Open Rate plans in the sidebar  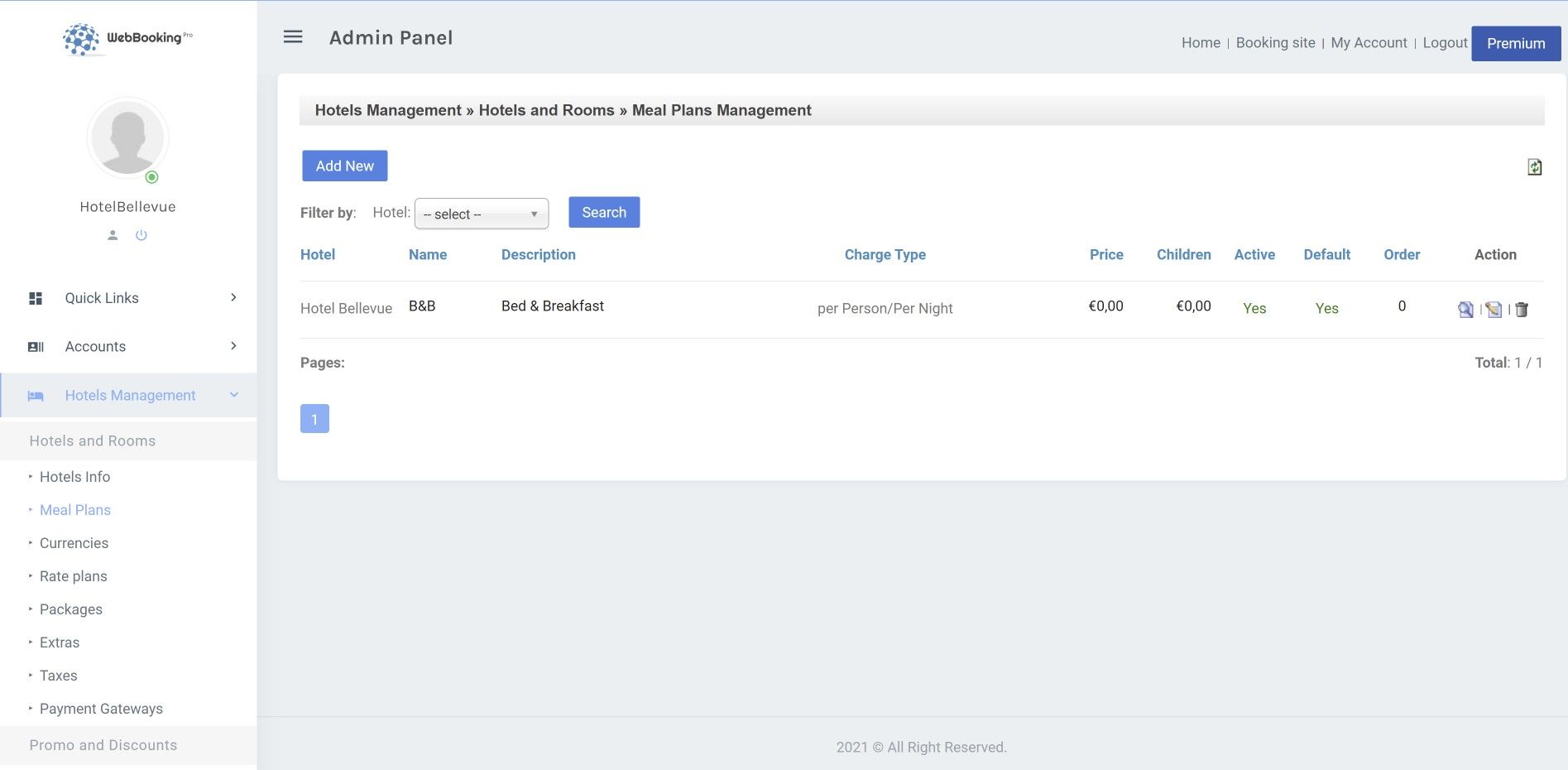74,576
